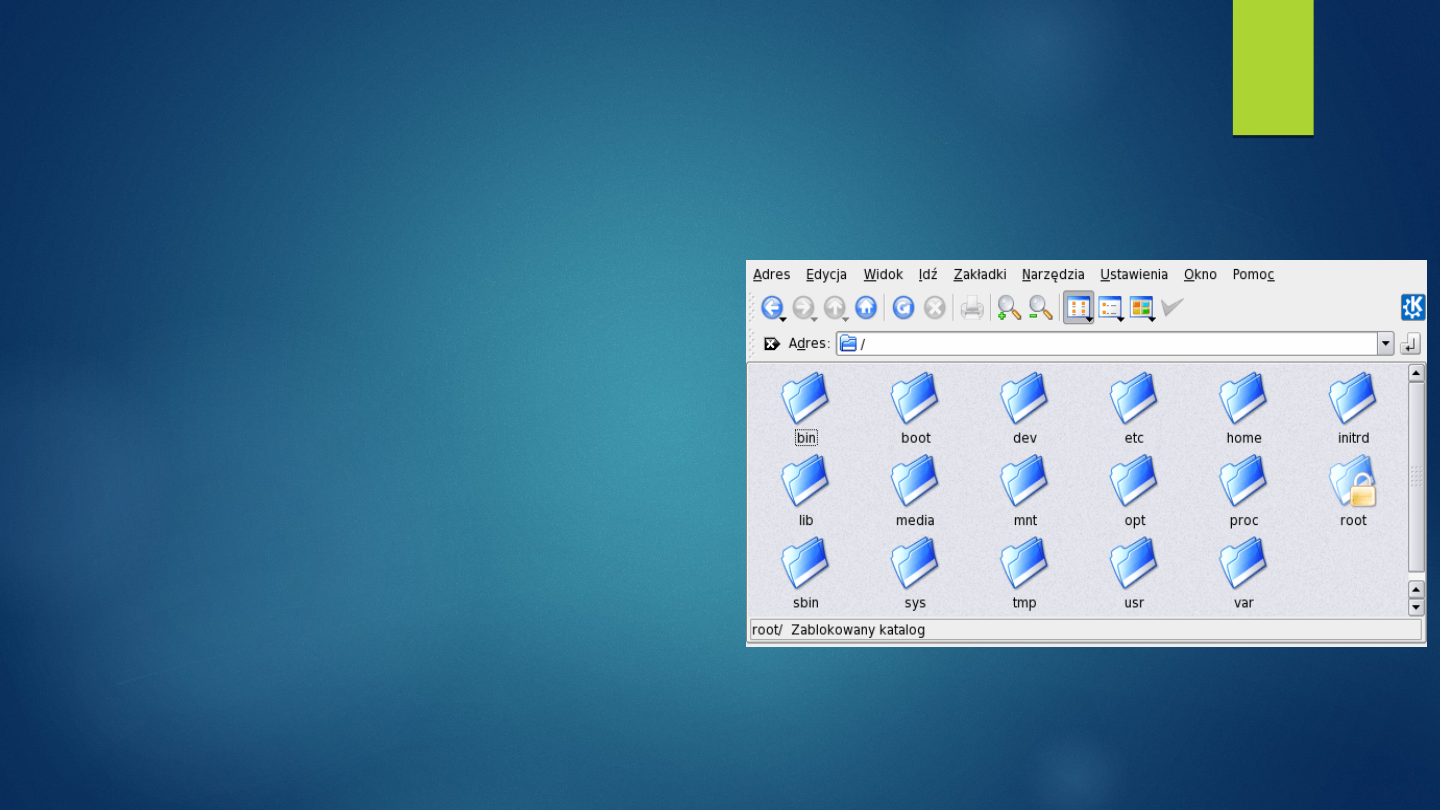
Task: Select the etc folder
Action: click(x=1134, y=409)
